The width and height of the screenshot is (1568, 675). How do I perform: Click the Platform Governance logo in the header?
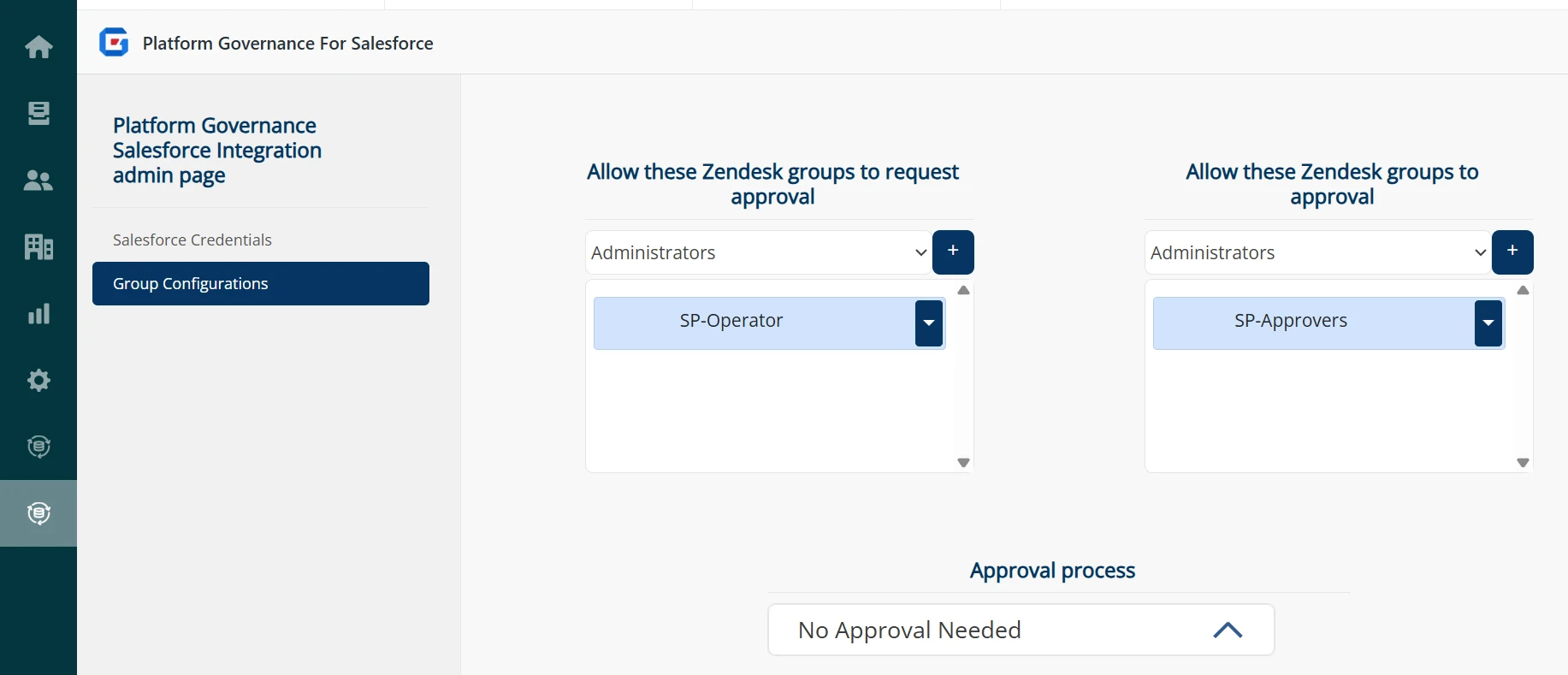click(x=114, y=43)
